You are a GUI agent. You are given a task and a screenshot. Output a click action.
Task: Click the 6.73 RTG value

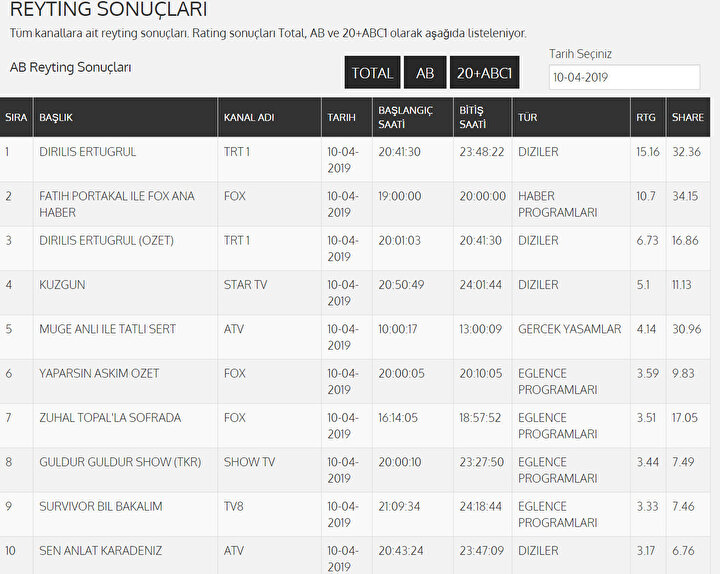point(647,241)
